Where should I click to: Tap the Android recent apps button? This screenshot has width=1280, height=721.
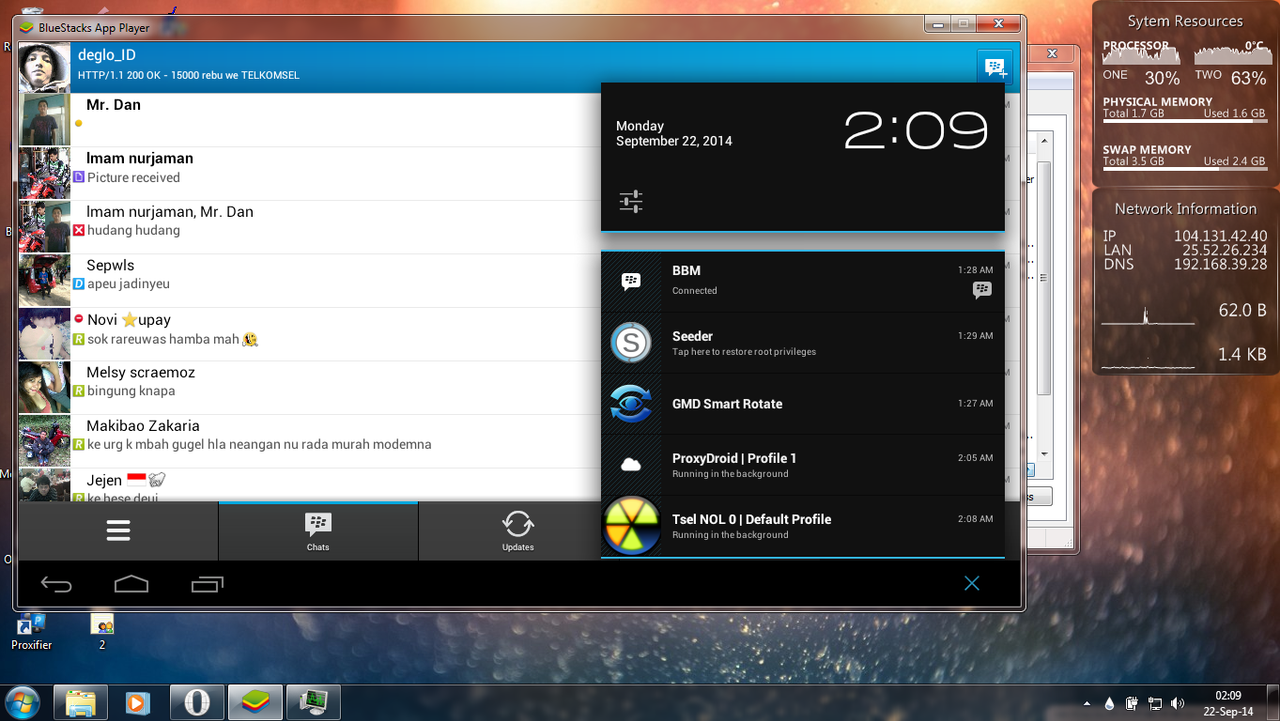click(x=207, y=584)
